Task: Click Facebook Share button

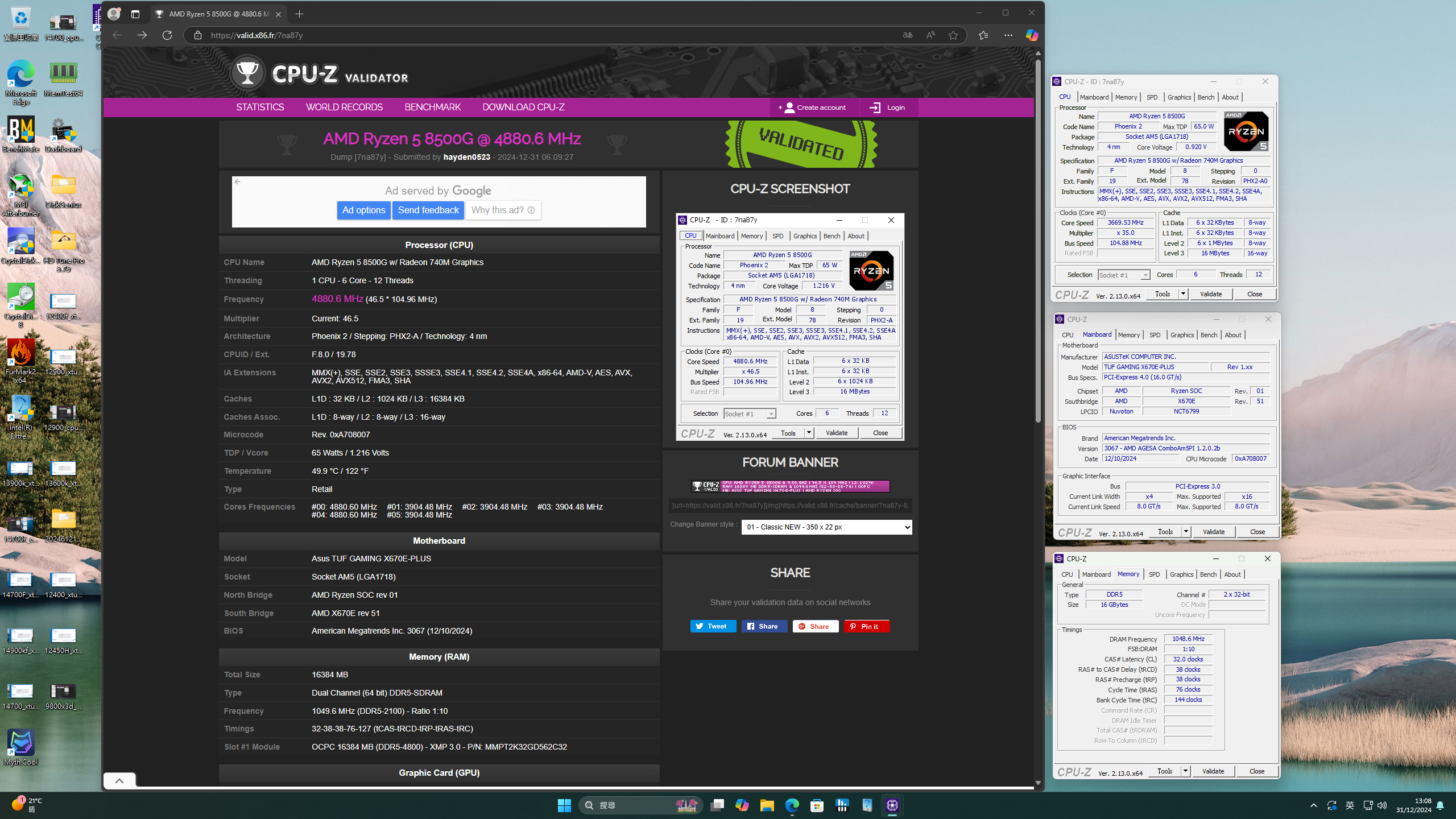Action: coord(764,626)
